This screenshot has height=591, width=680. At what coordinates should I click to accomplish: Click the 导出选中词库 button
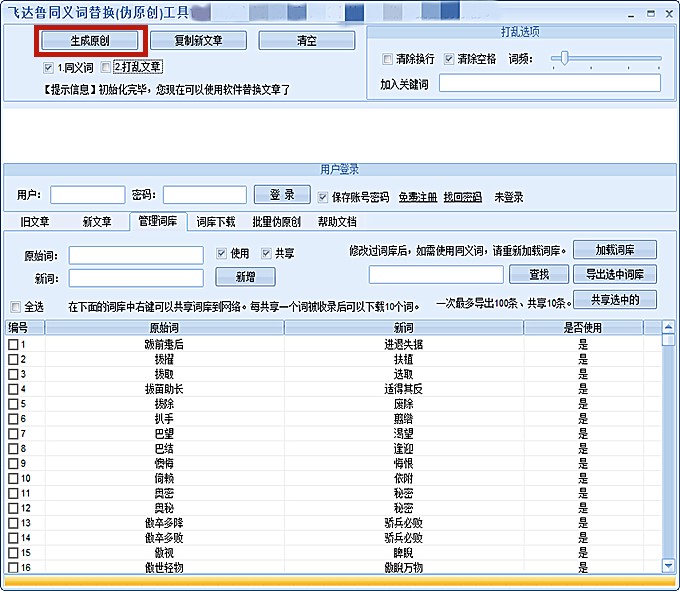point(615,274)
